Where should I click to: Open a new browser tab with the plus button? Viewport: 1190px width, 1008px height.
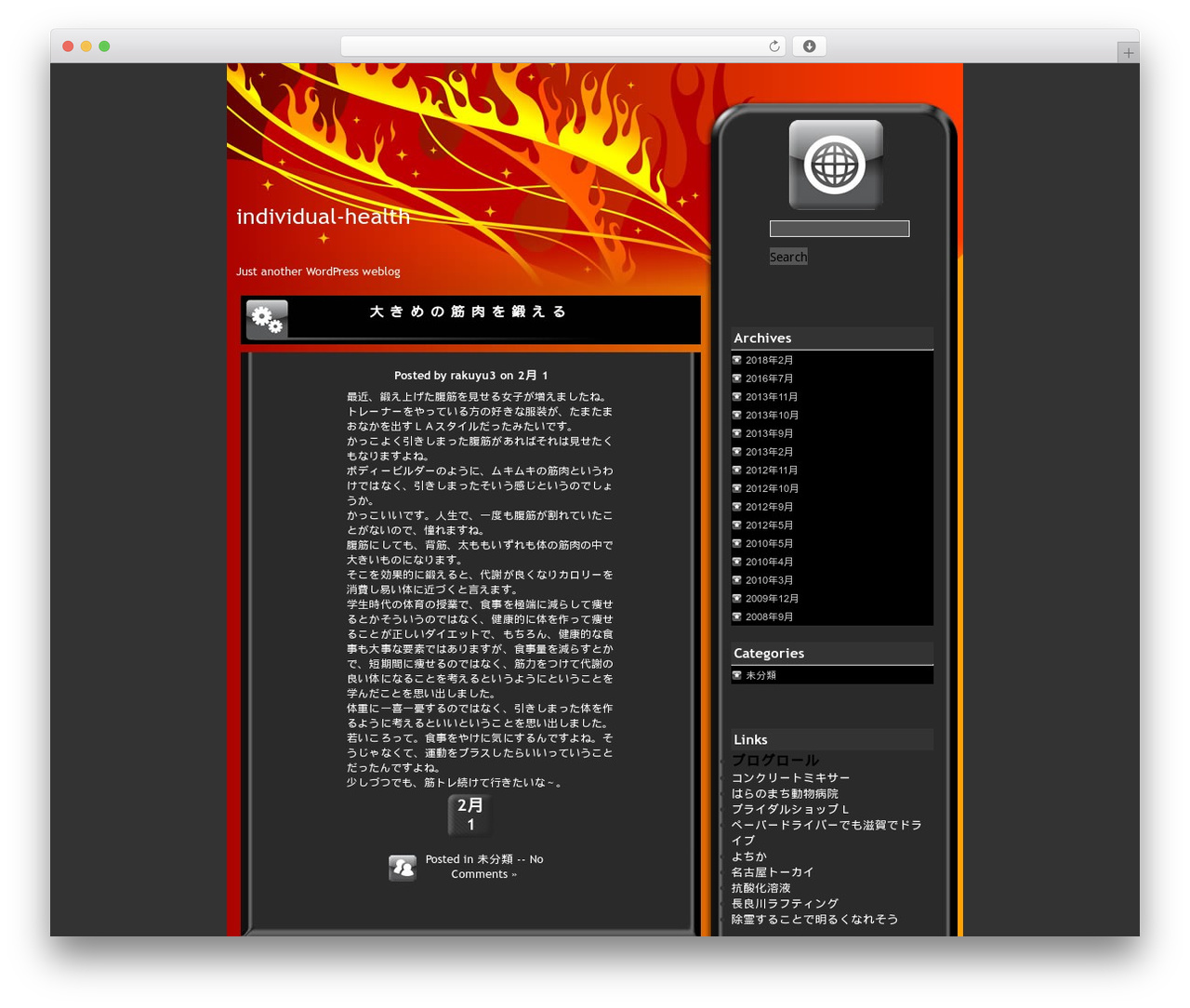point(1129,53)
